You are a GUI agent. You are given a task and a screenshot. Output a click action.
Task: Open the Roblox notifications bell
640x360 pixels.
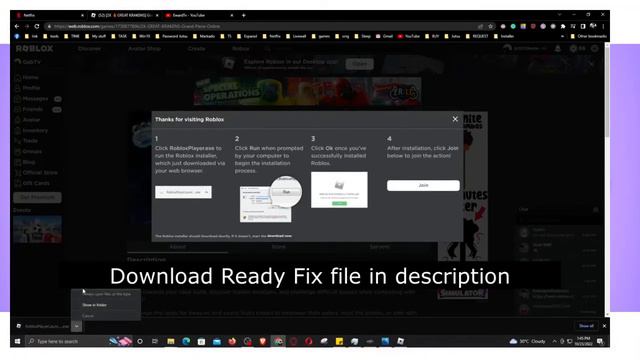558,49
